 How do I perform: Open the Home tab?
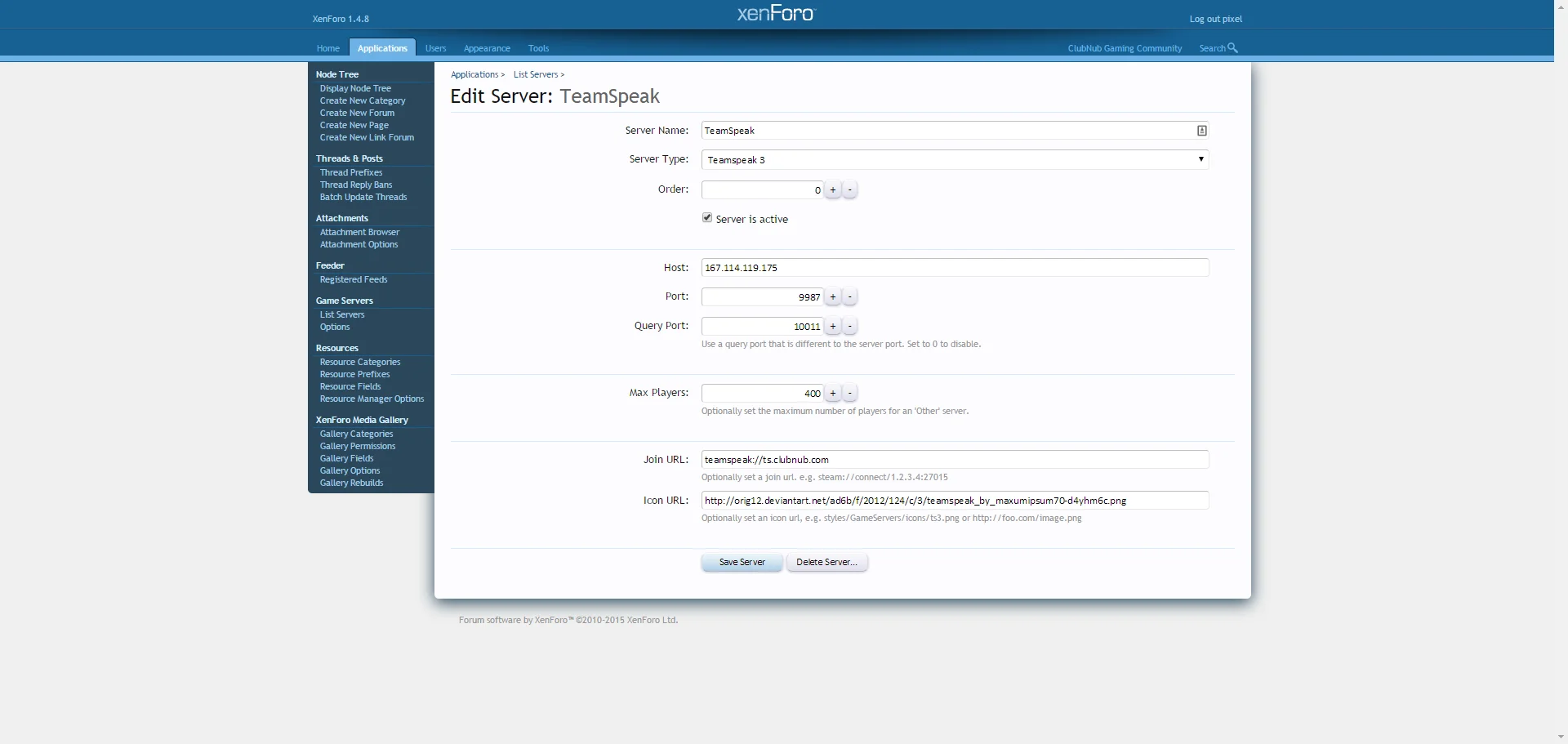(x=328, y=48)
